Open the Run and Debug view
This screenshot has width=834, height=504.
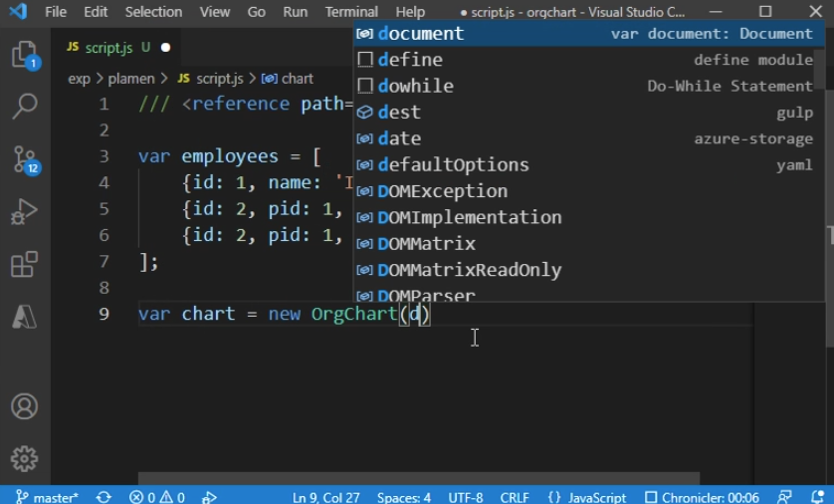[24, 212]
